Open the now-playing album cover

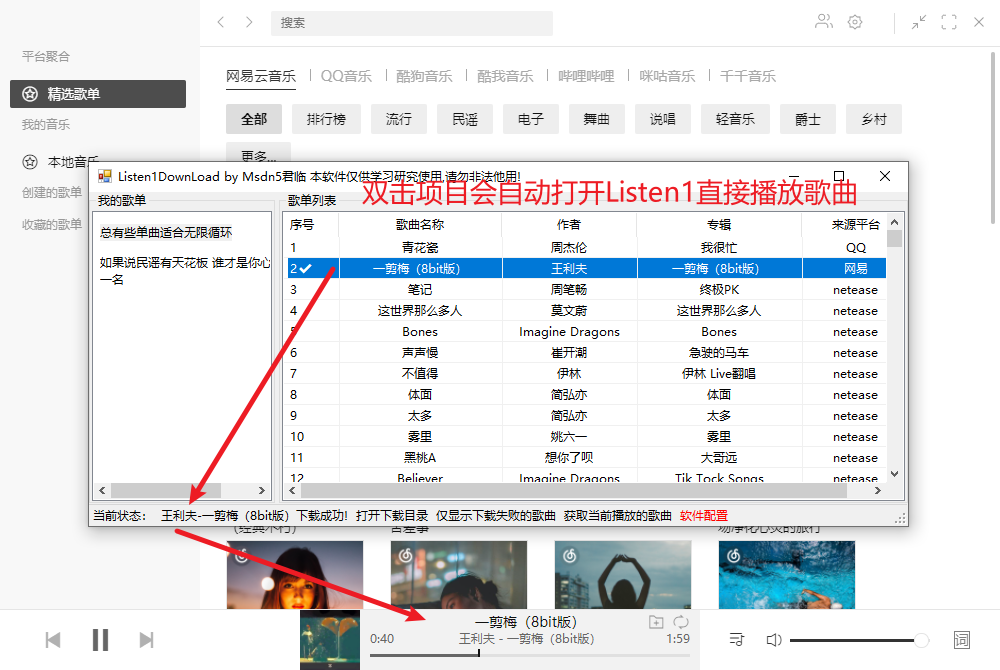coord(330,640)
